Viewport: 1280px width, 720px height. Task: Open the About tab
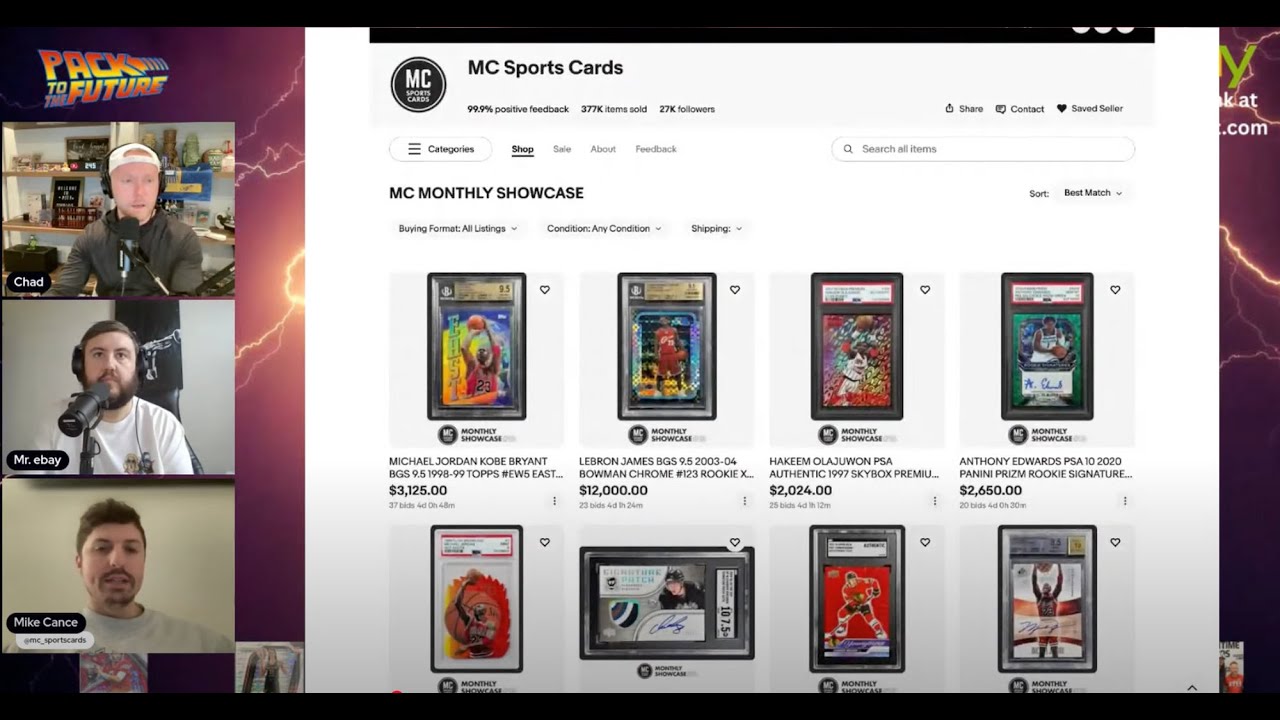pos(603,149)
